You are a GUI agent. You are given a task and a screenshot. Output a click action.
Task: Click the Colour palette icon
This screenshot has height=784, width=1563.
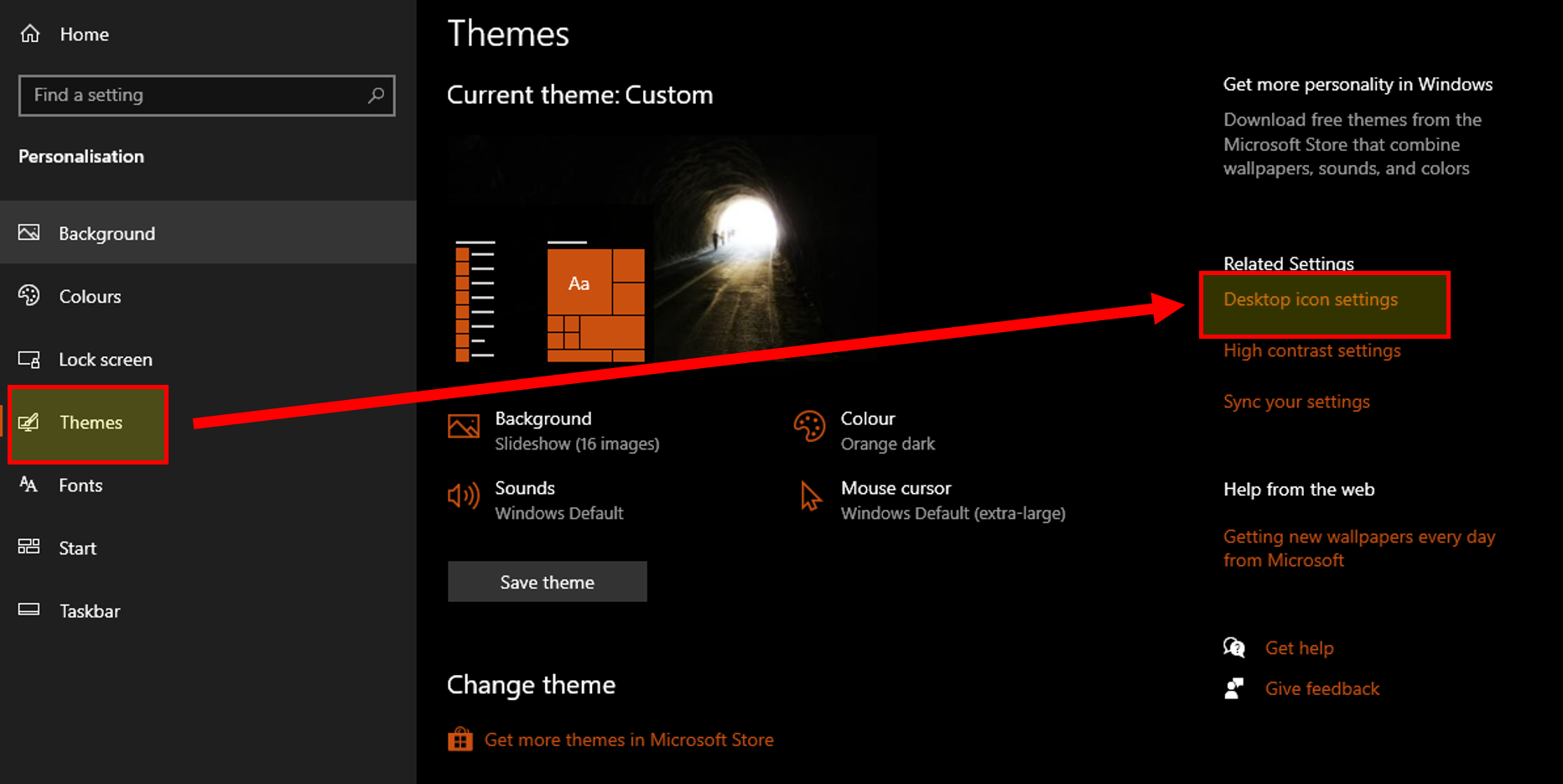point(809,426)
